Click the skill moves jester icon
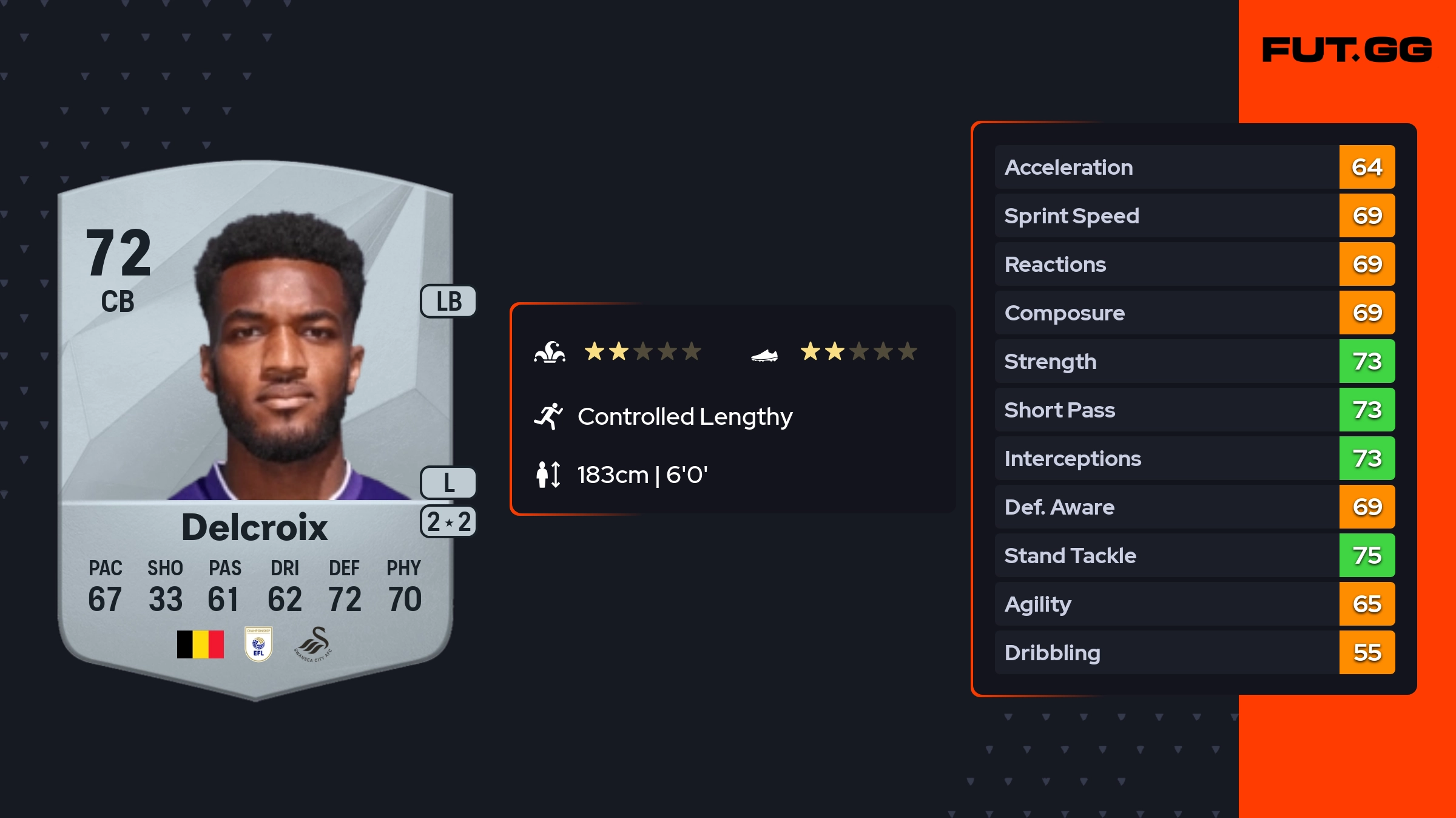Viewport: 1456px width, 818px height. pyautogui.click(x=550, y=352)
